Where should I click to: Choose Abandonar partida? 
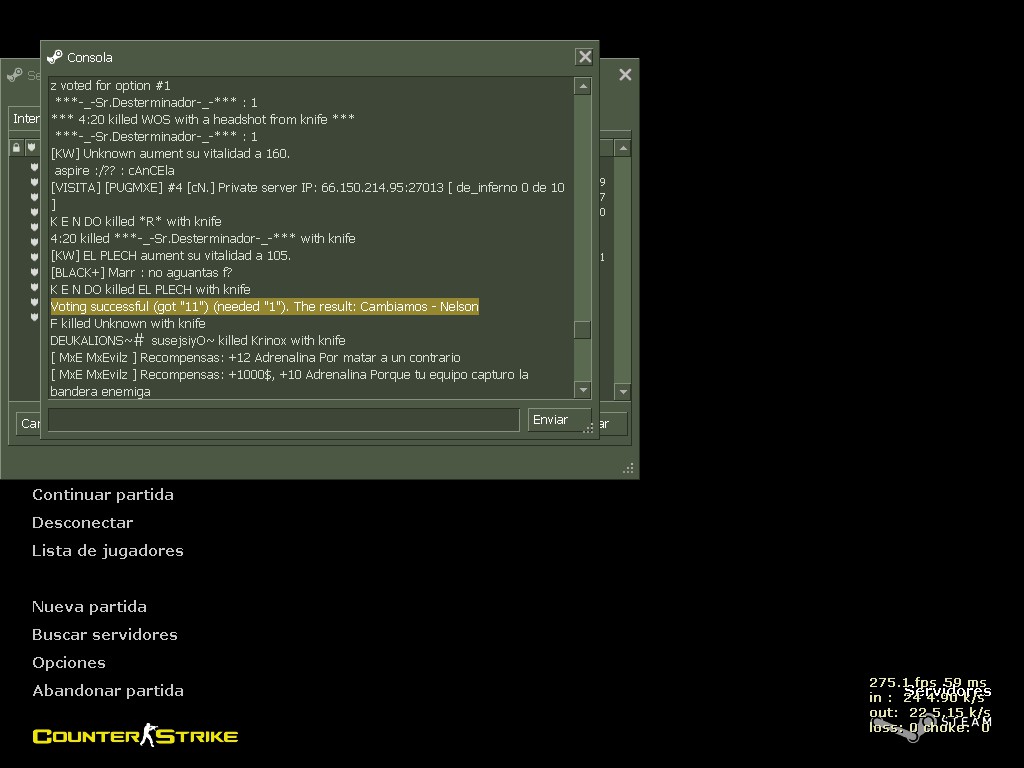(108, 690)
